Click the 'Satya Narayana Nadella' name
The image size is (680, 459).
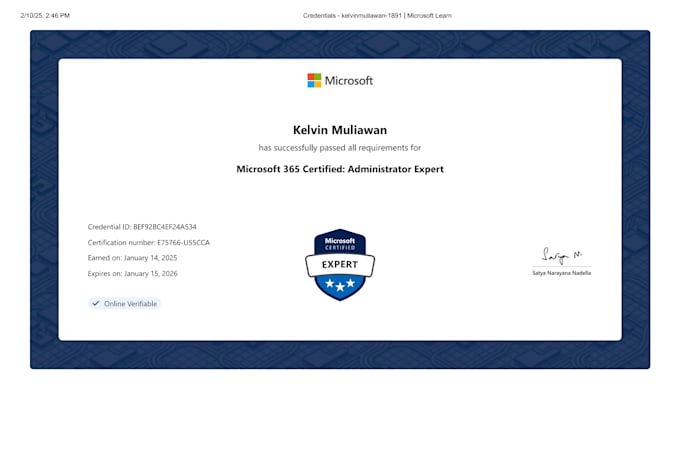pyautogui.click(x=562, y=273)
